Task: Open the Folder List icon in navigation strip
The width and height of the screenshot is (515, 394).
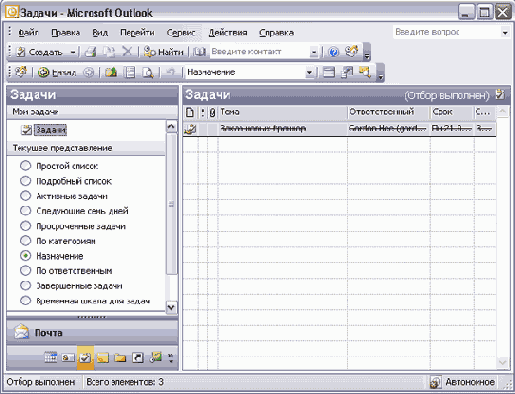Action: pos(120,358)
